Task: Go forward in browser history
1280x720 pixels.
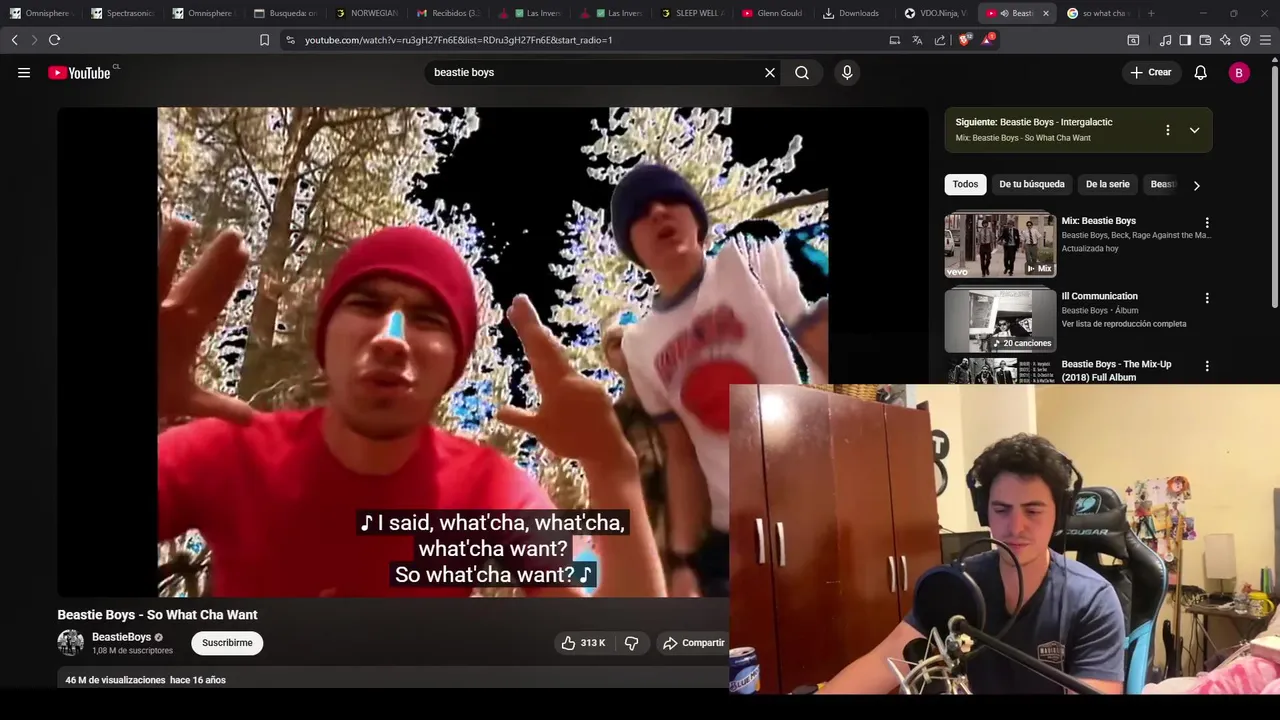Action: click(x=34, y=40)
